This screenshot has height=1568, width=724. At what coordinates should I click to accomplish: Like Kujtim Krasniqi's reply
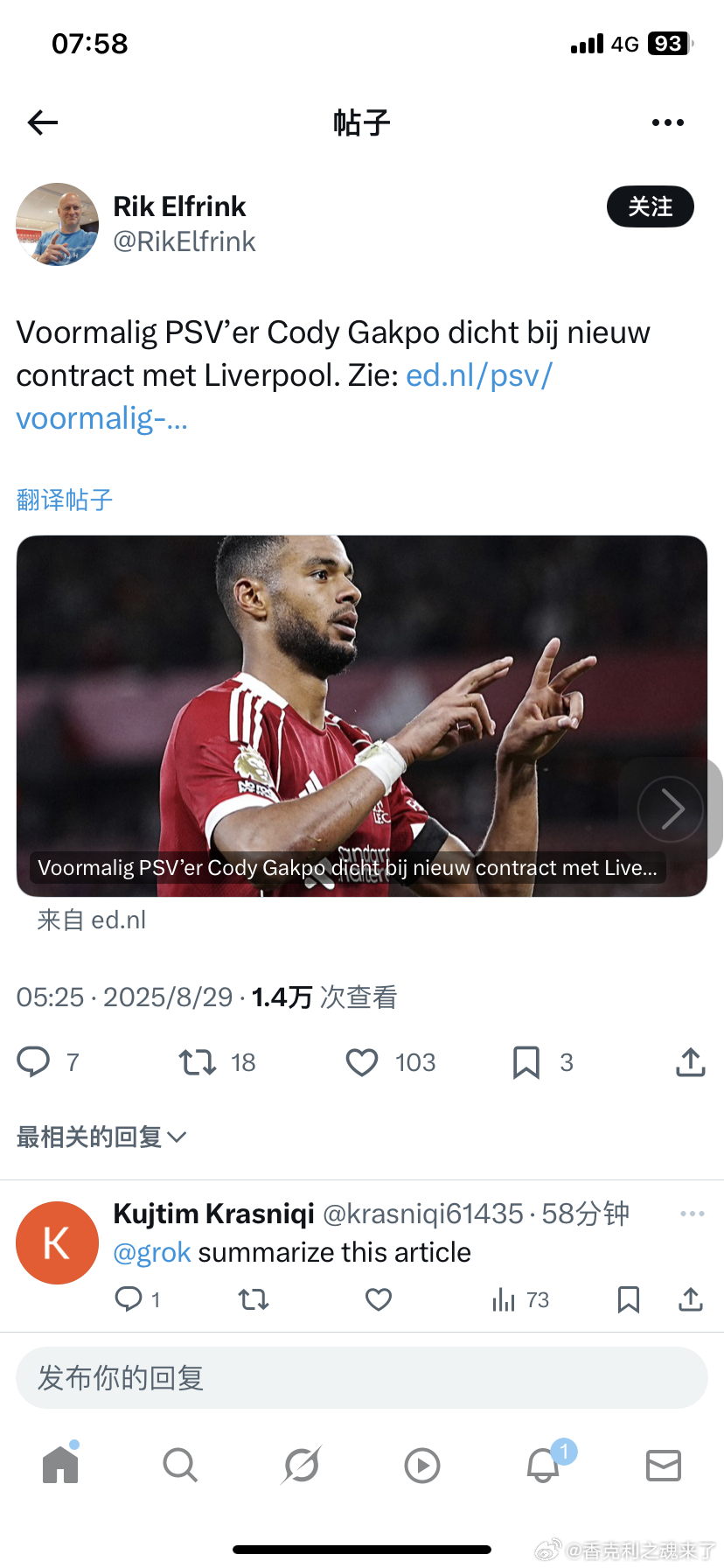(x=379, y=1299)
